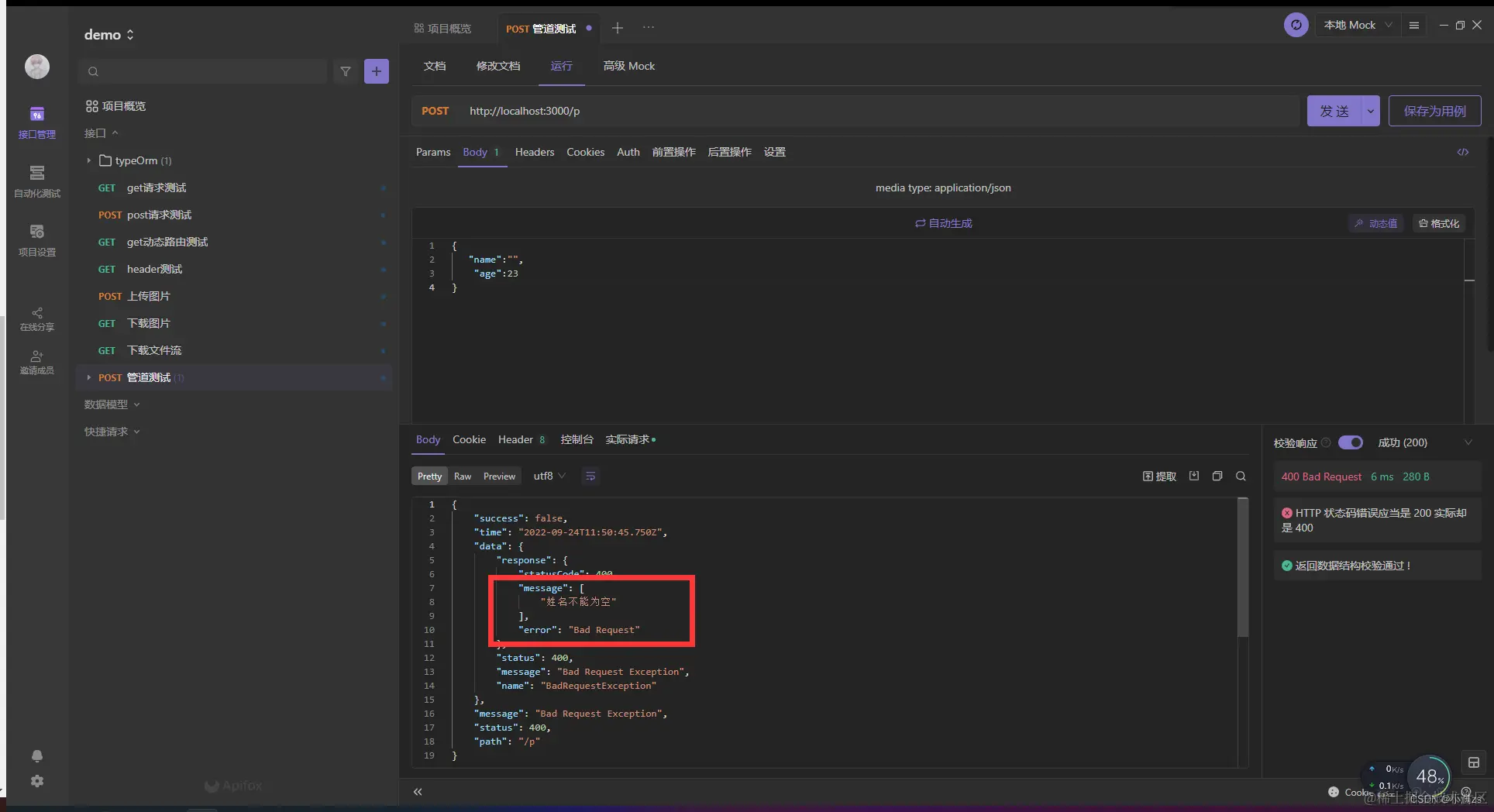Viewport: 1494px width, 812px height.
Task: Click the 保存为用例 button
Action: coord(1434,111)
